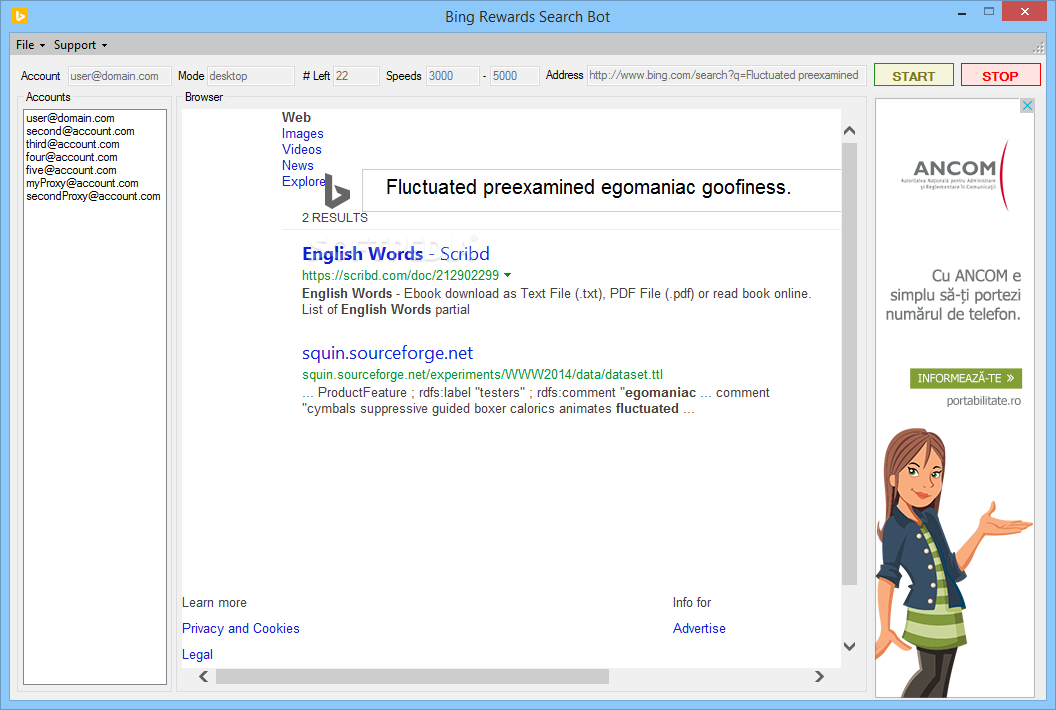This screenshot has width=1056, height=710.
Task: Open the Images search link
Action: (302, 133)
